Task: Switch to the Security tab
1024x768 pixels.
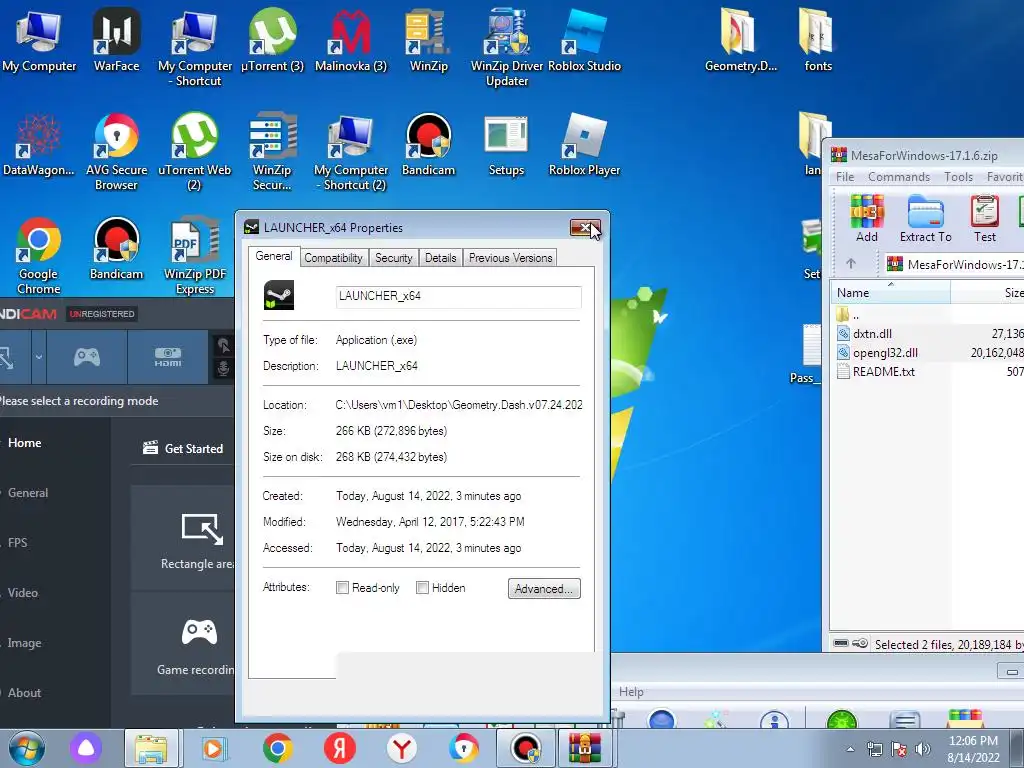Action: tap(394, 258)
